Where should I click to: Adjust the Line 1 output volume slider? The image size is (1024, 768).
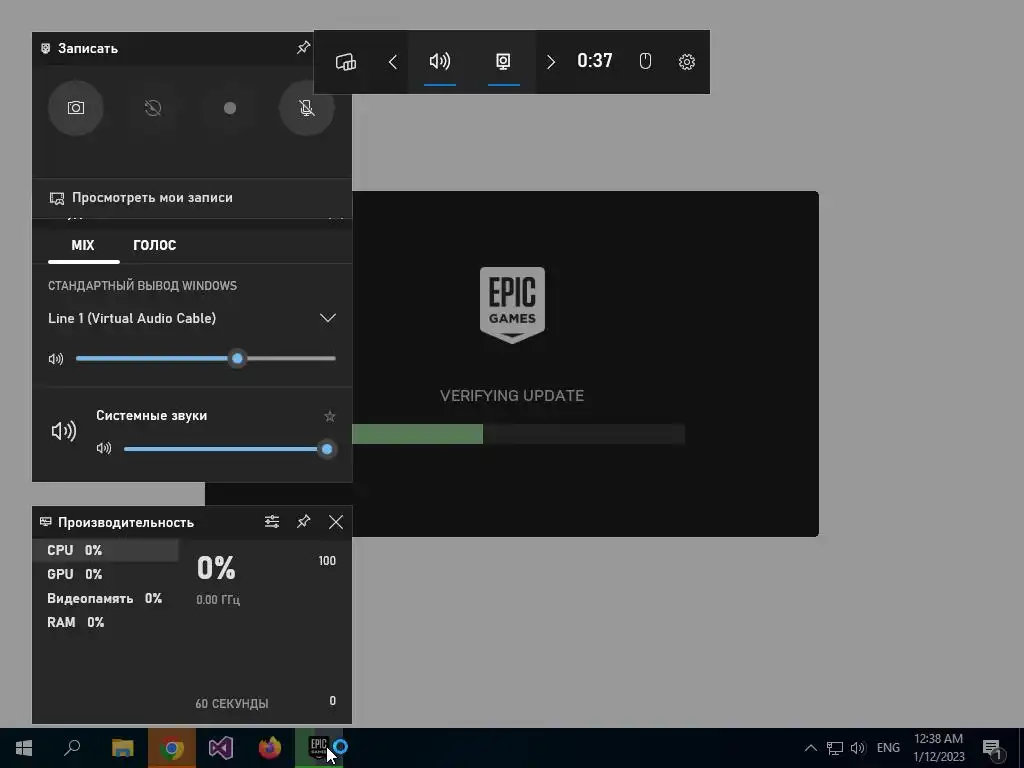(x=206, y=359)
